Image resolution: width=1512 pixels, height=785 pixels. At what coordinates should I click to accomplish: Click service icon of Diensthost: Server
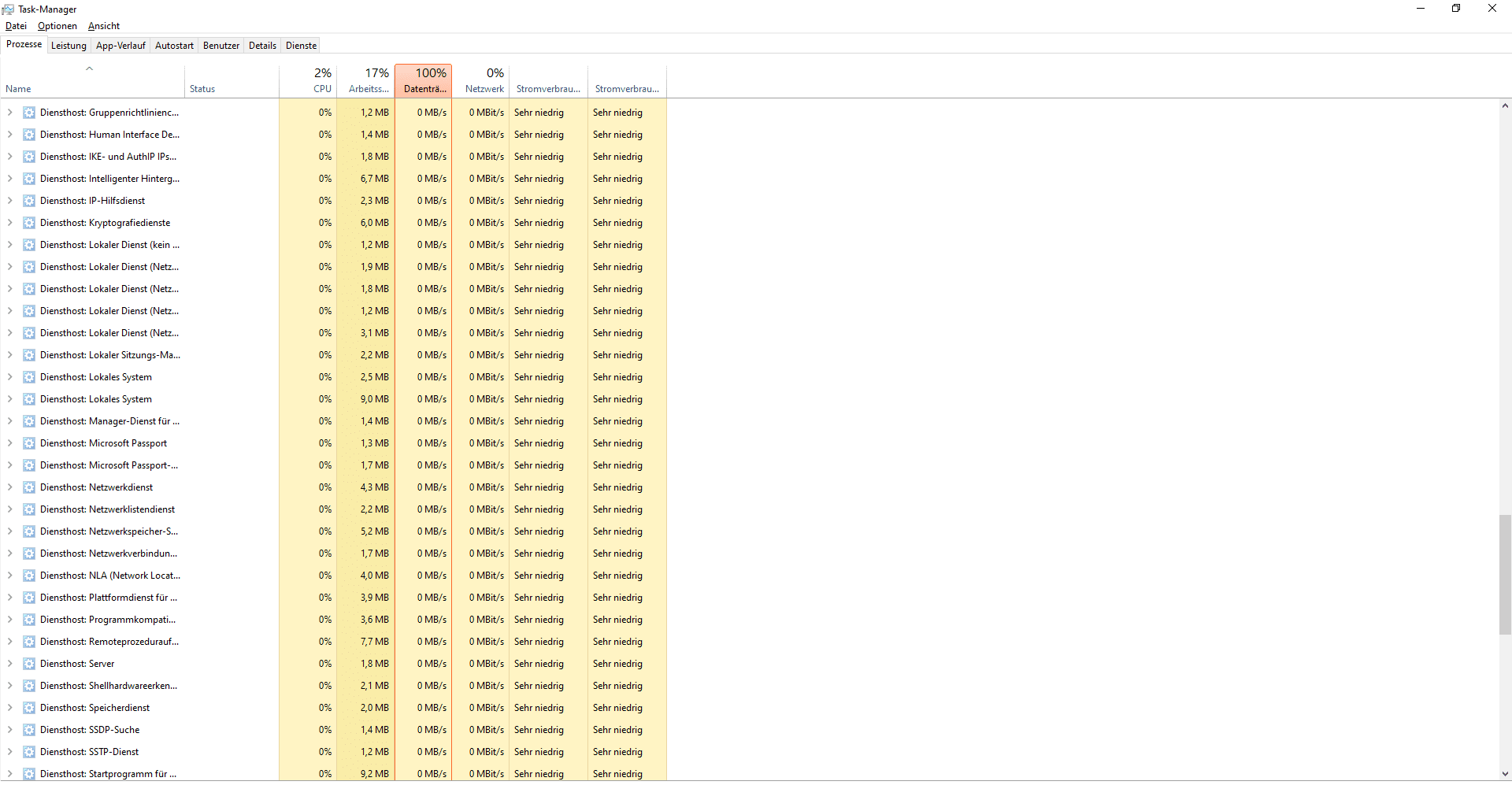pos(29,664)
